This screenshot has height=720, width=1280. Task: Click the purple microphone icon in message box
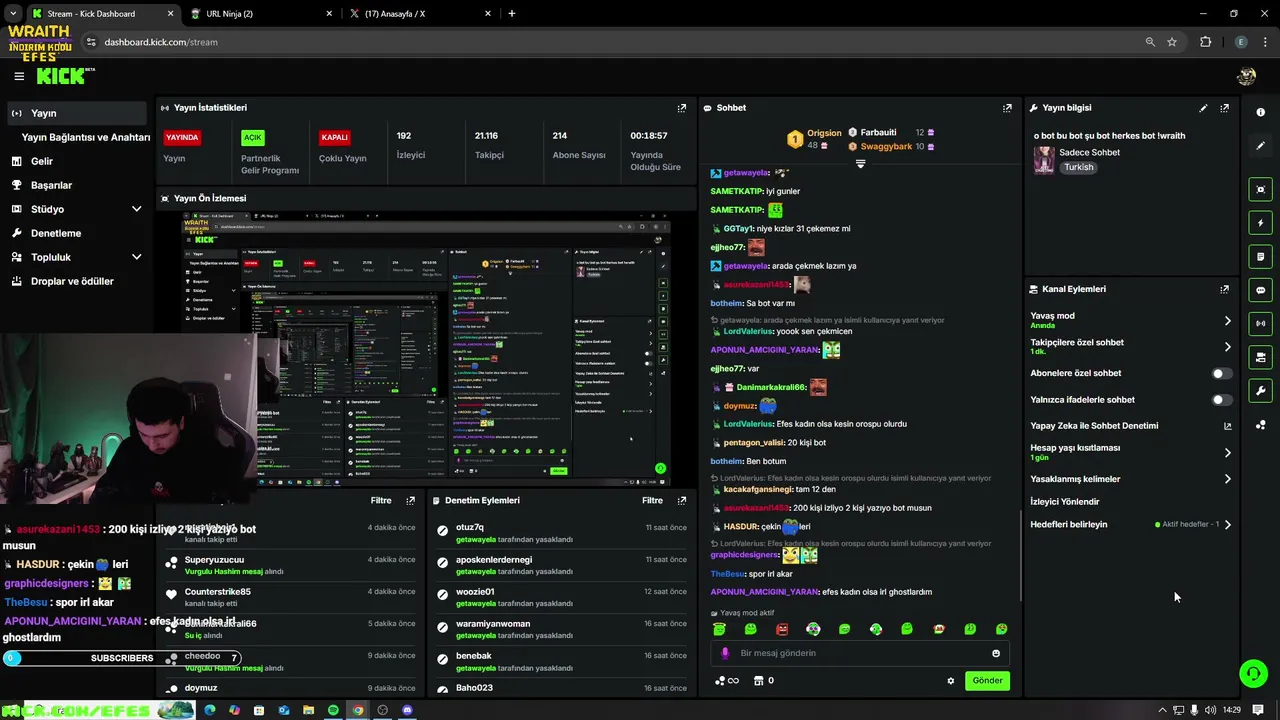point(725,653)
